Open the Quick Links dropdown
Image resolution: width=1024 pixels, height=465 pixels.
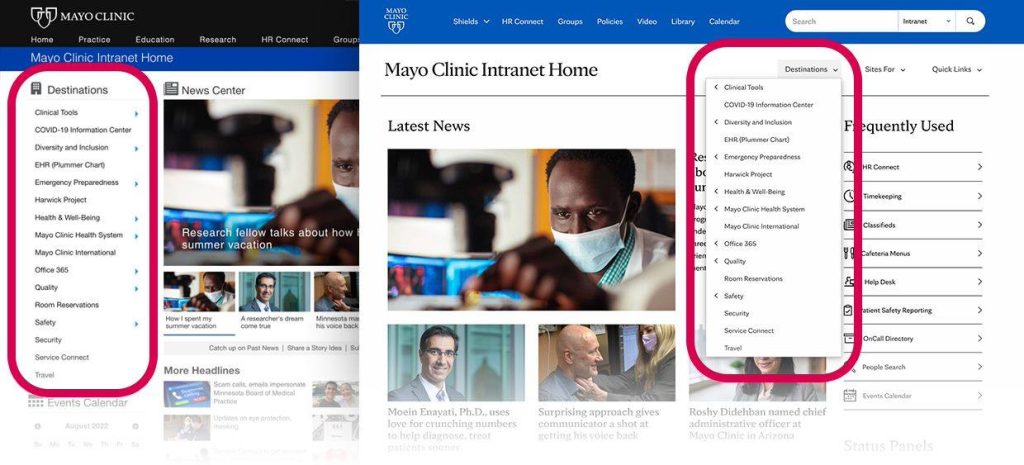[x=956, y=69]
